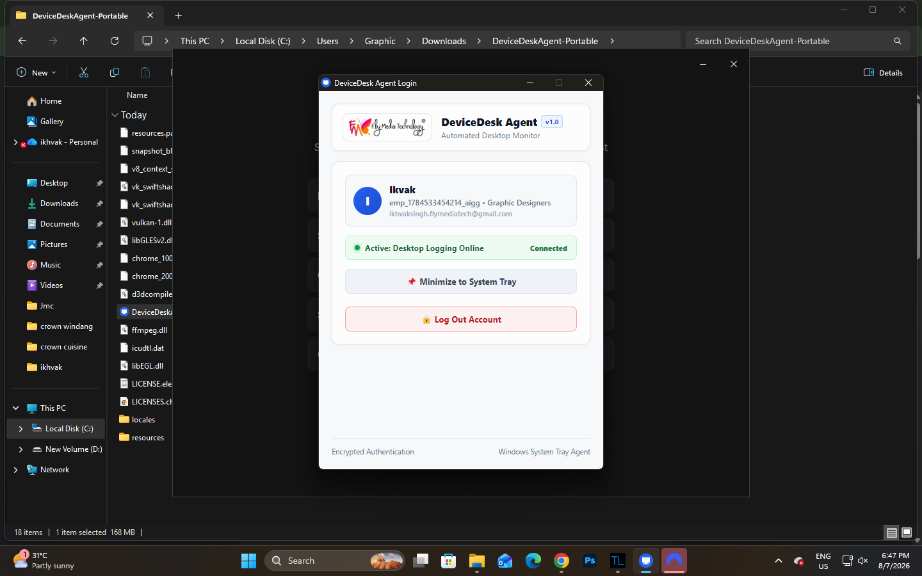Click the blue user avatar circle for Ikvak
This screenshot has height=576, width=922.
click(x=367, y=201)
